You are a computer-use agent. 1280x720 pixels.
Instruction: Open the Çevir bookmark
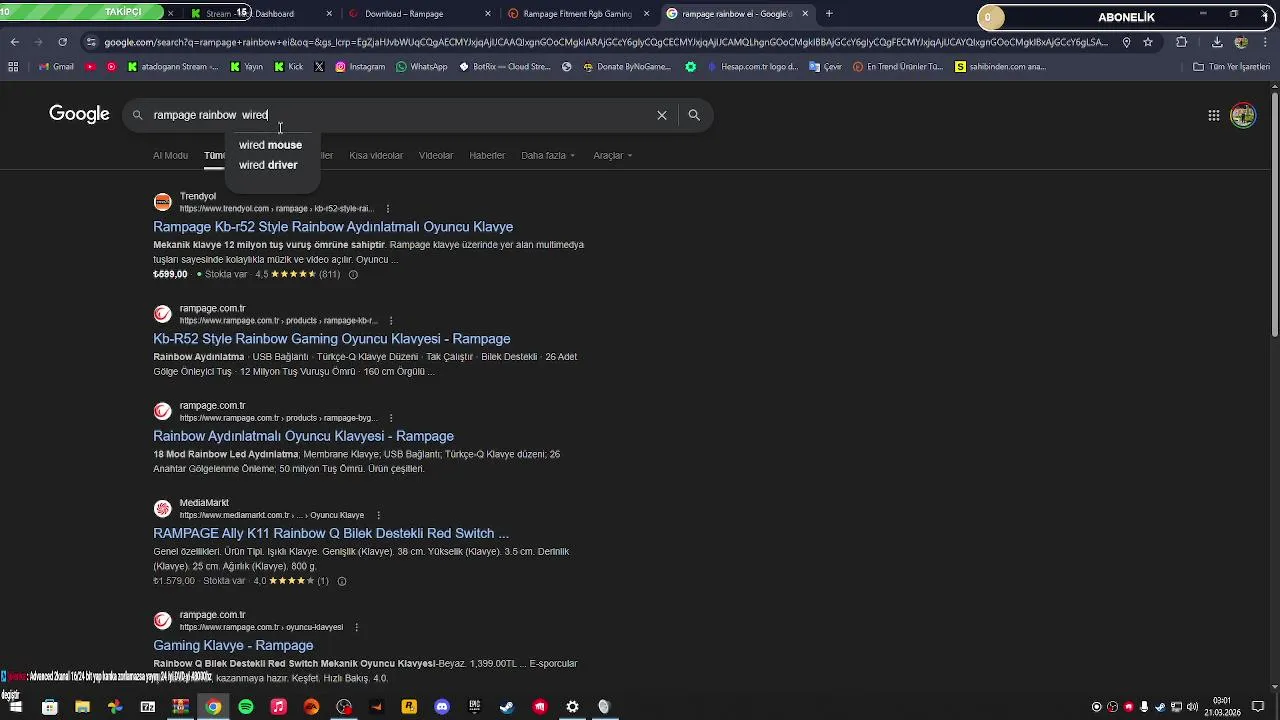pyautogui.click(x=825, y=67)
